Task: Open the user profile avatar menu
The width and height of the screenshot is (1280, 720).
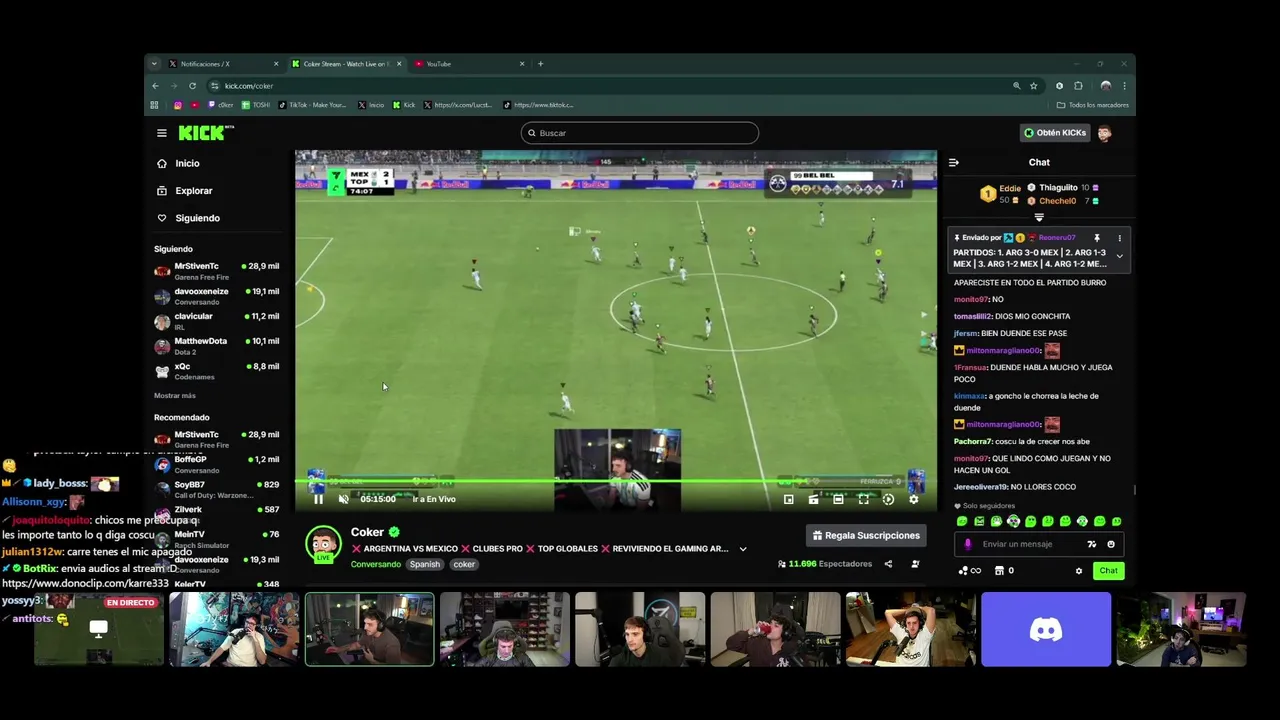Action: (1104, 133)
